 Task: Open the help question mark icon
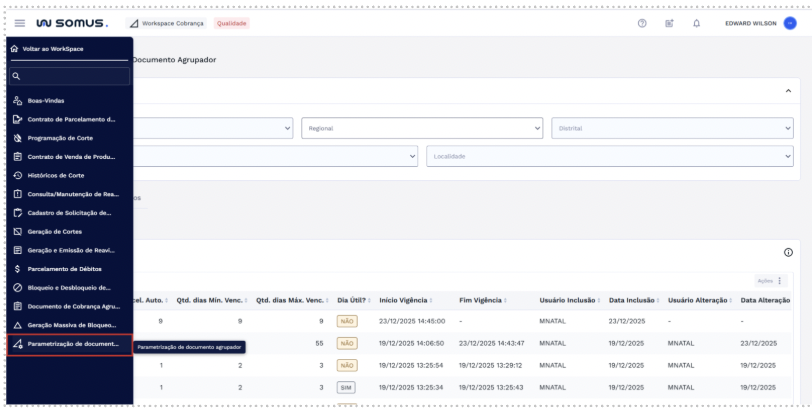click(x=642, y=23)
